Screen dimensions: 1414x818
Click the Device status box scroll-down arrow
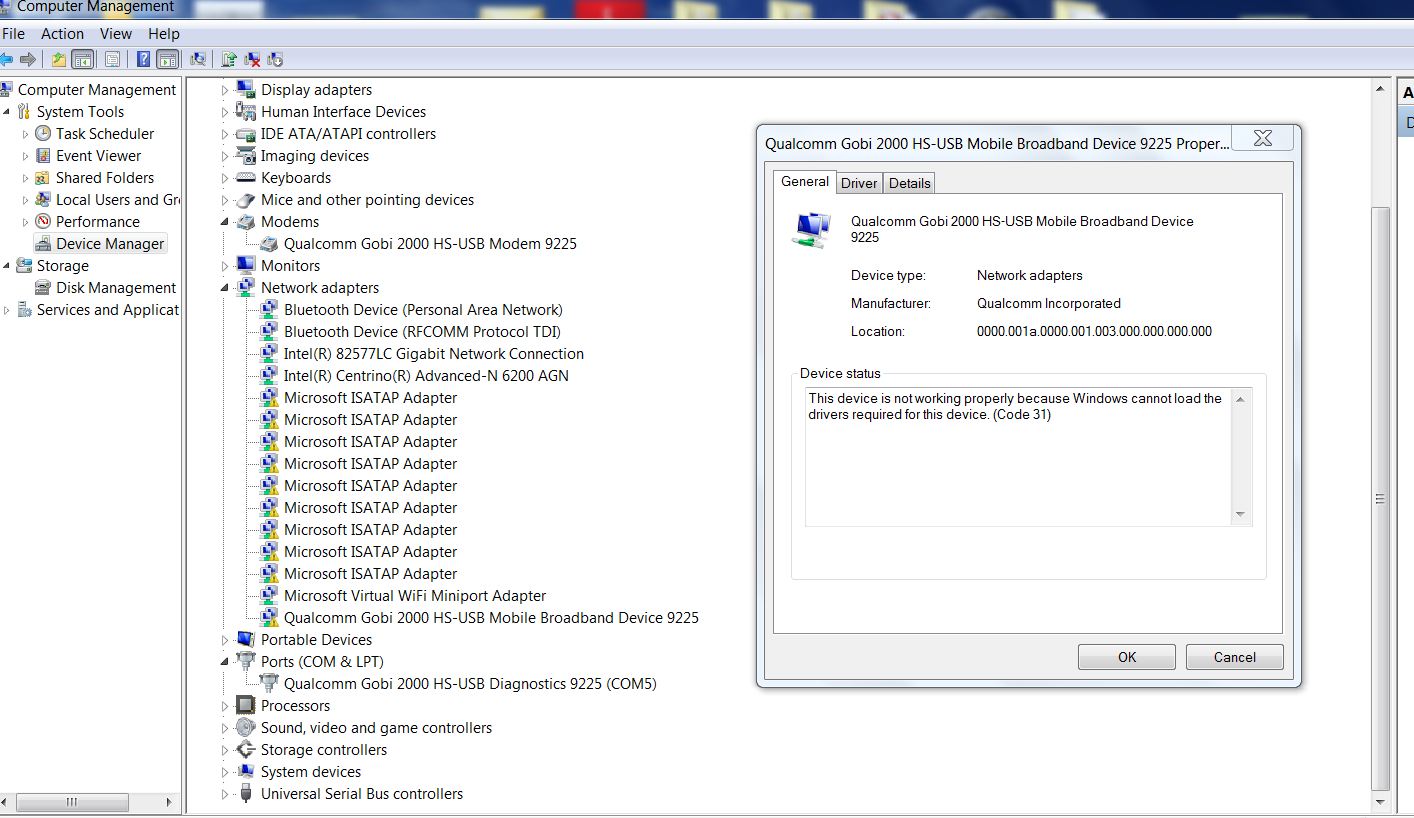coord(1240,515)
